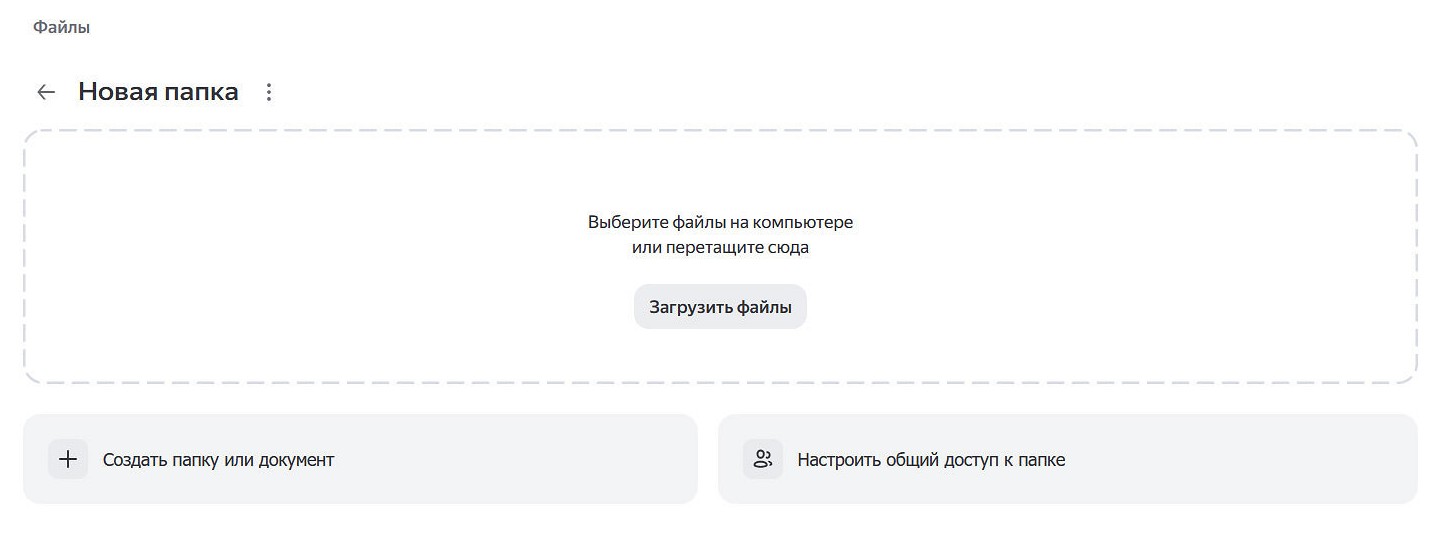Click the Новая папка folder title
1432x534 pixels.
(x=158, y=92)
